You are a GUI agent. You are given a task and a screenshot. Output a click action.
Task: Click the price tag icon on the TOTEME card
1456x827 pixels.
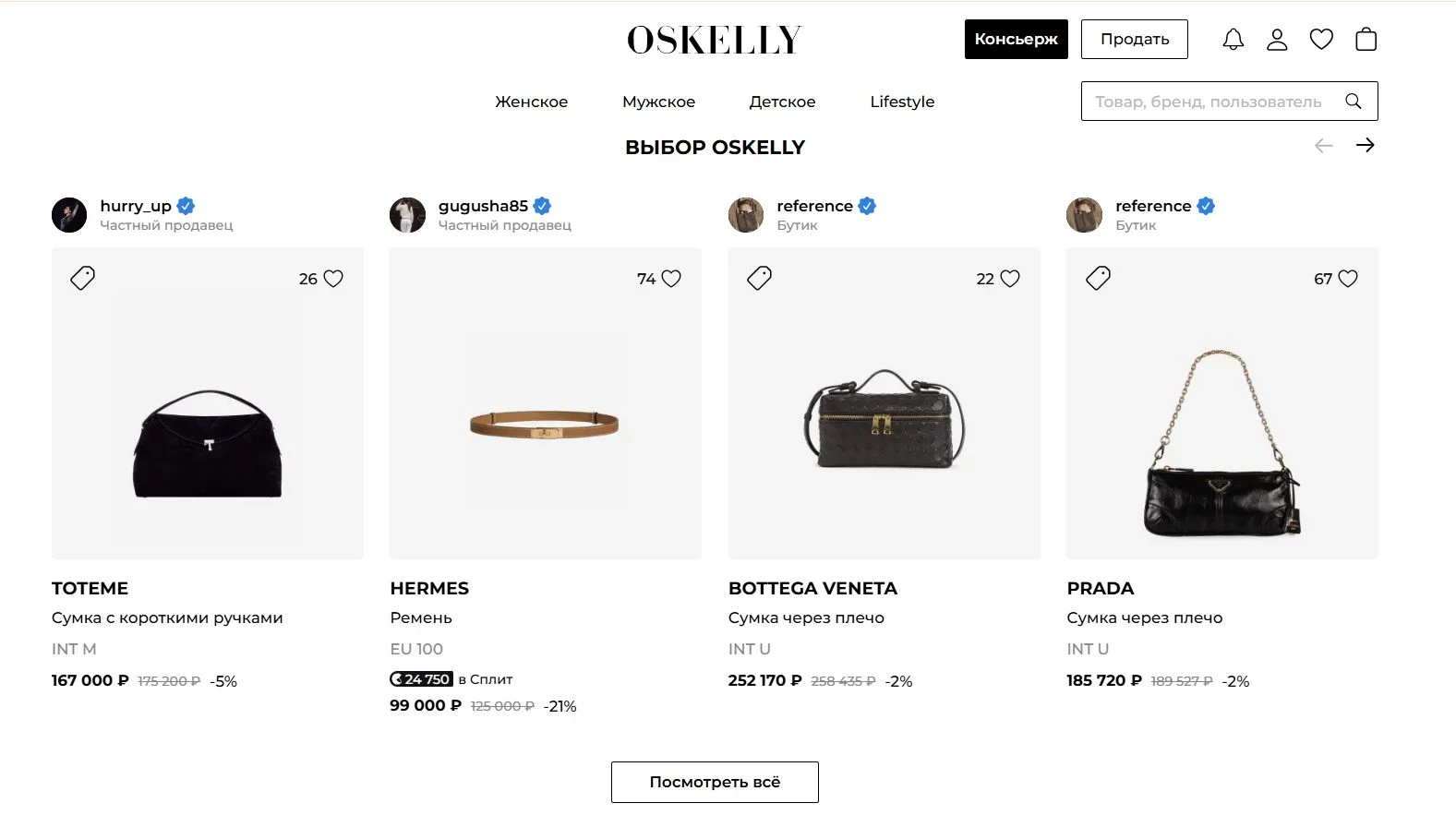tap(81, 277)
